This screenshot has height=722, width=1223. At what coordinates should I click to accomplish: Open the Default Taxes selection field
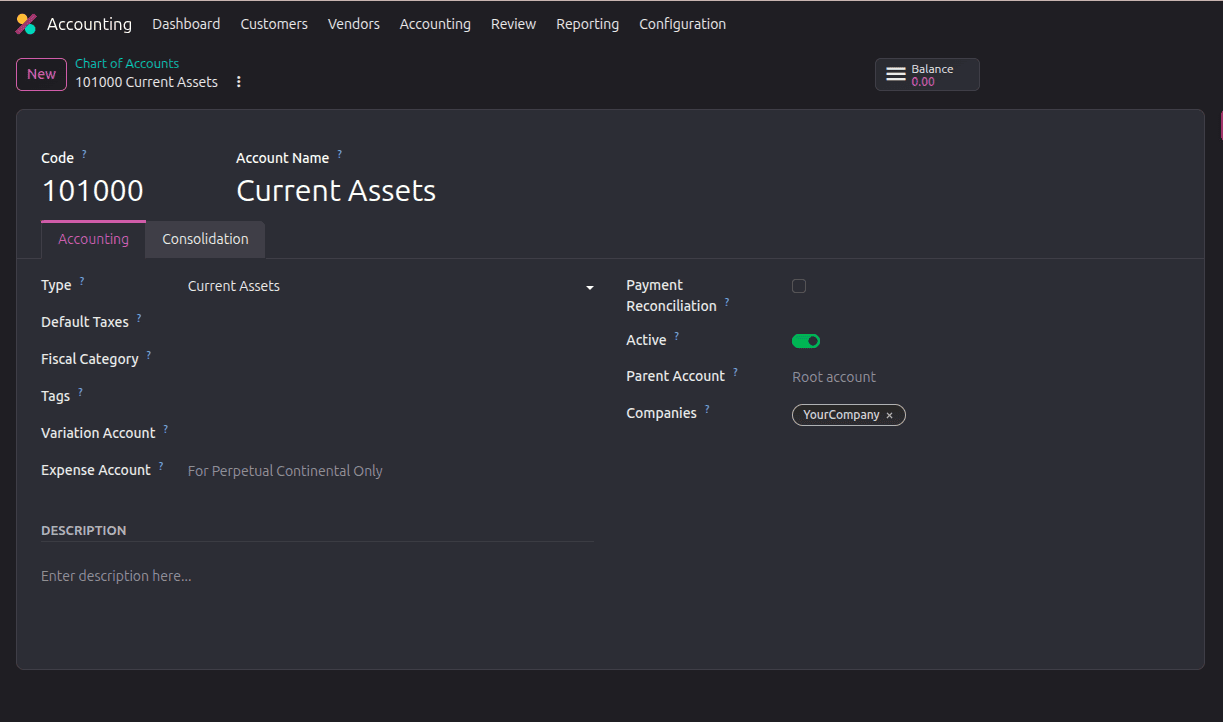click(391, 322)
